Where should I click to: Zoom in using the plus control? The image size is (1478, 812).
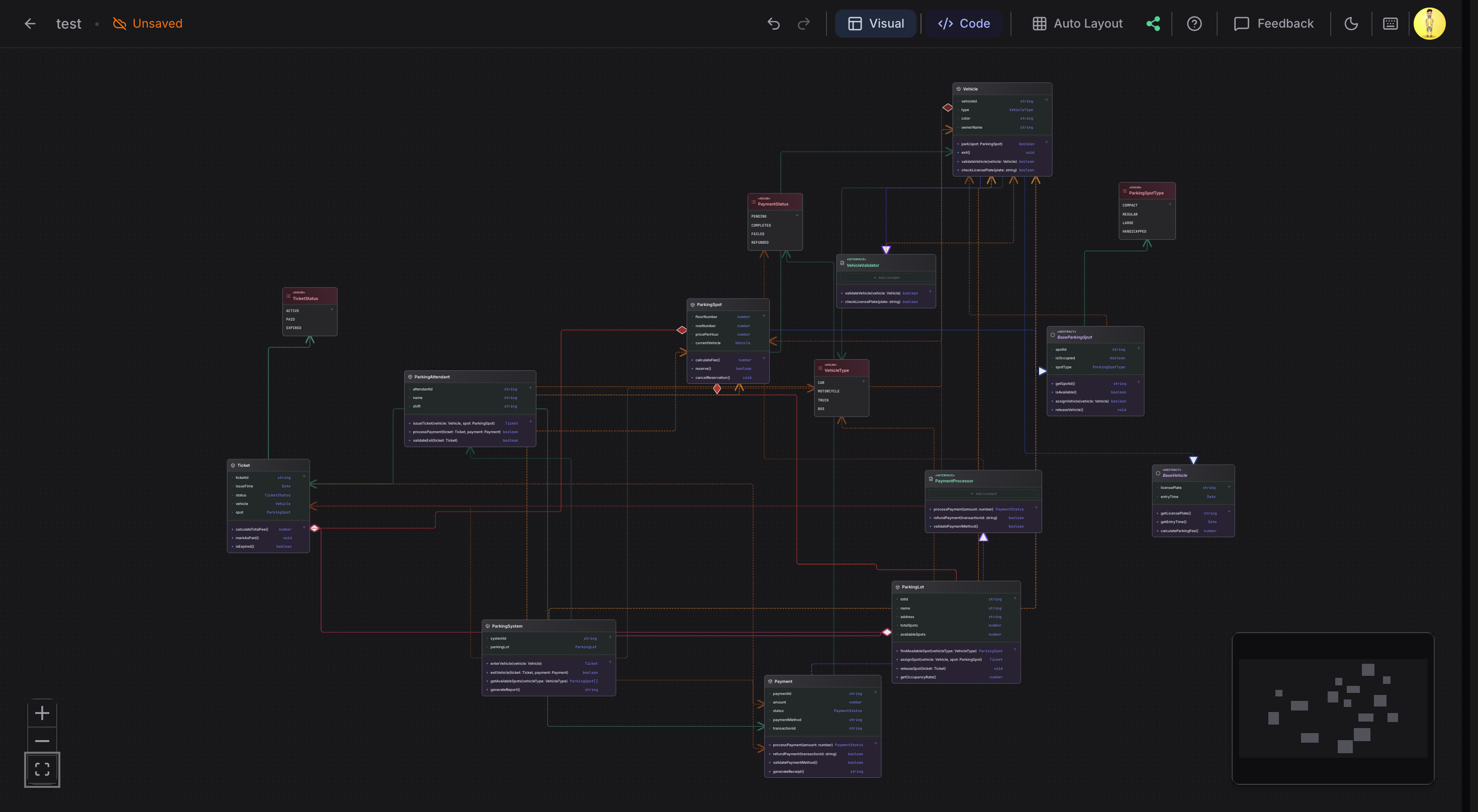[x=42, y=713]
